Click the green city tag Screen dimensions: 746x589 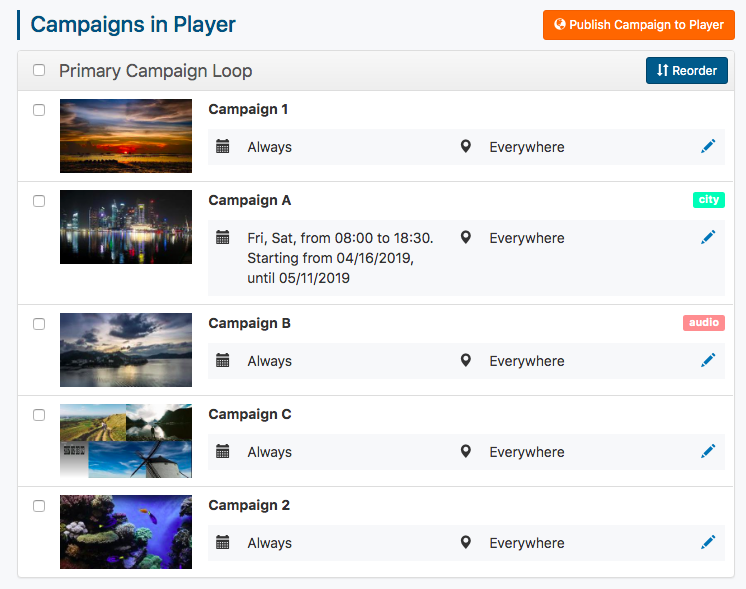click(708, 200)
